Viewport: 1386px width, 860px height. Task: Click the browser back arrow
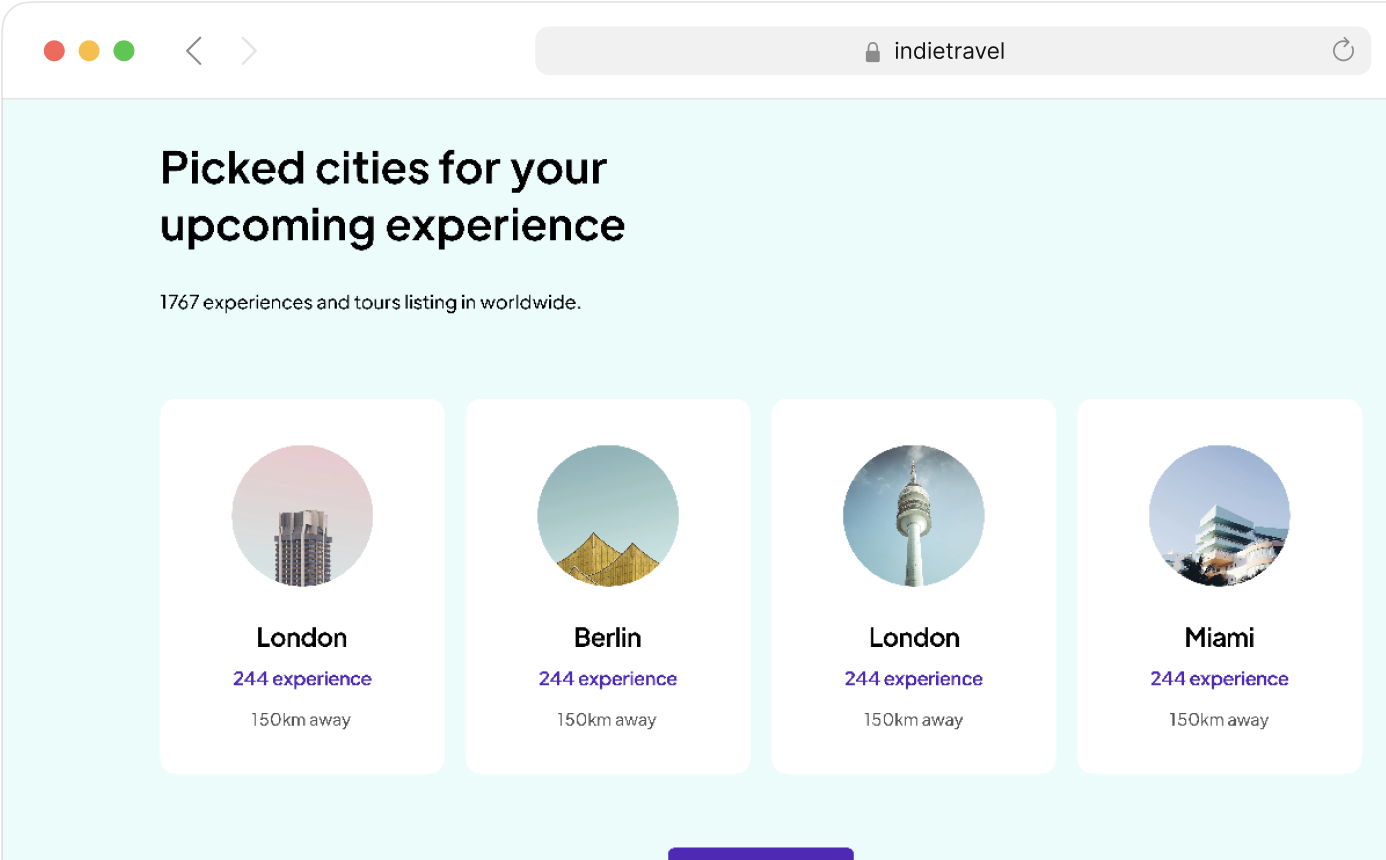click(194, 51)
